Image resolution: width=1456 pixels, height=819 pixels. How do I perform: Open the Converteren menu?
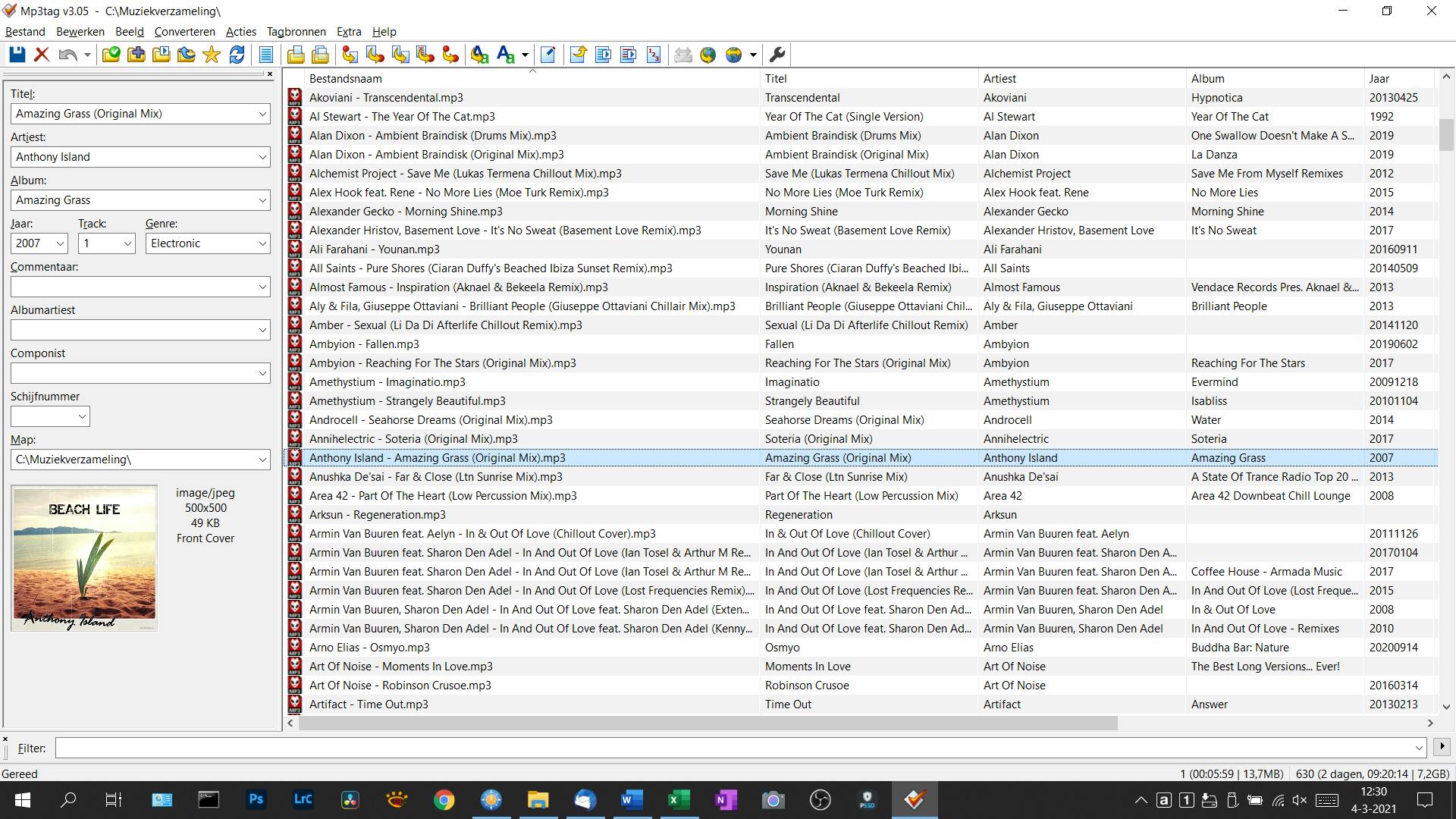(184, 32)
